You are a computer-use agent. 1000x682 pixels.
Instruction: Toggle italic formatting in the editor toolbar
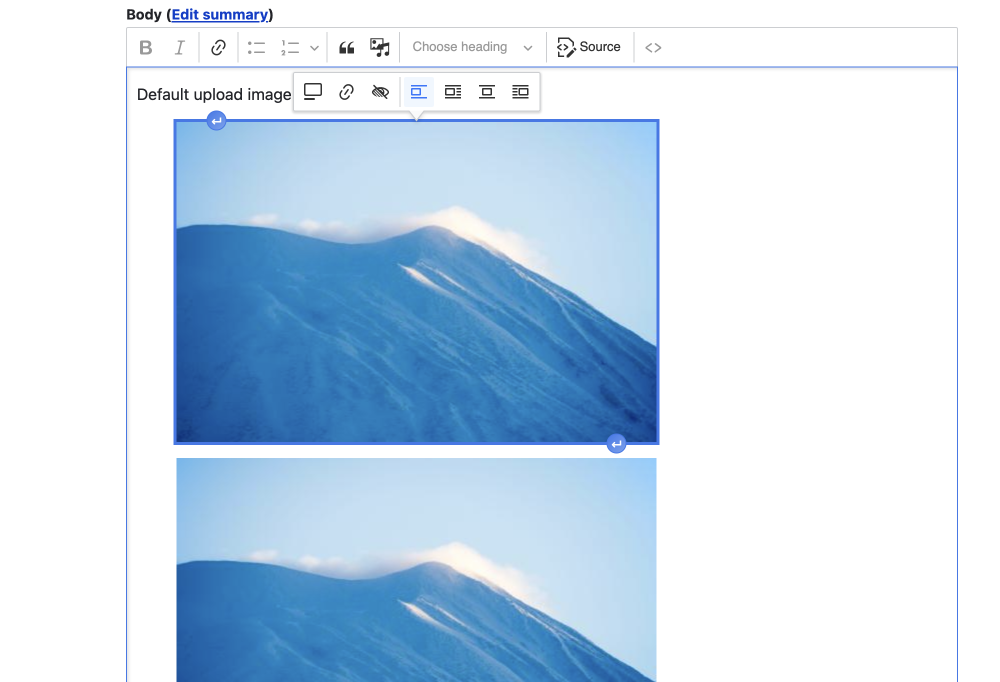180,47
